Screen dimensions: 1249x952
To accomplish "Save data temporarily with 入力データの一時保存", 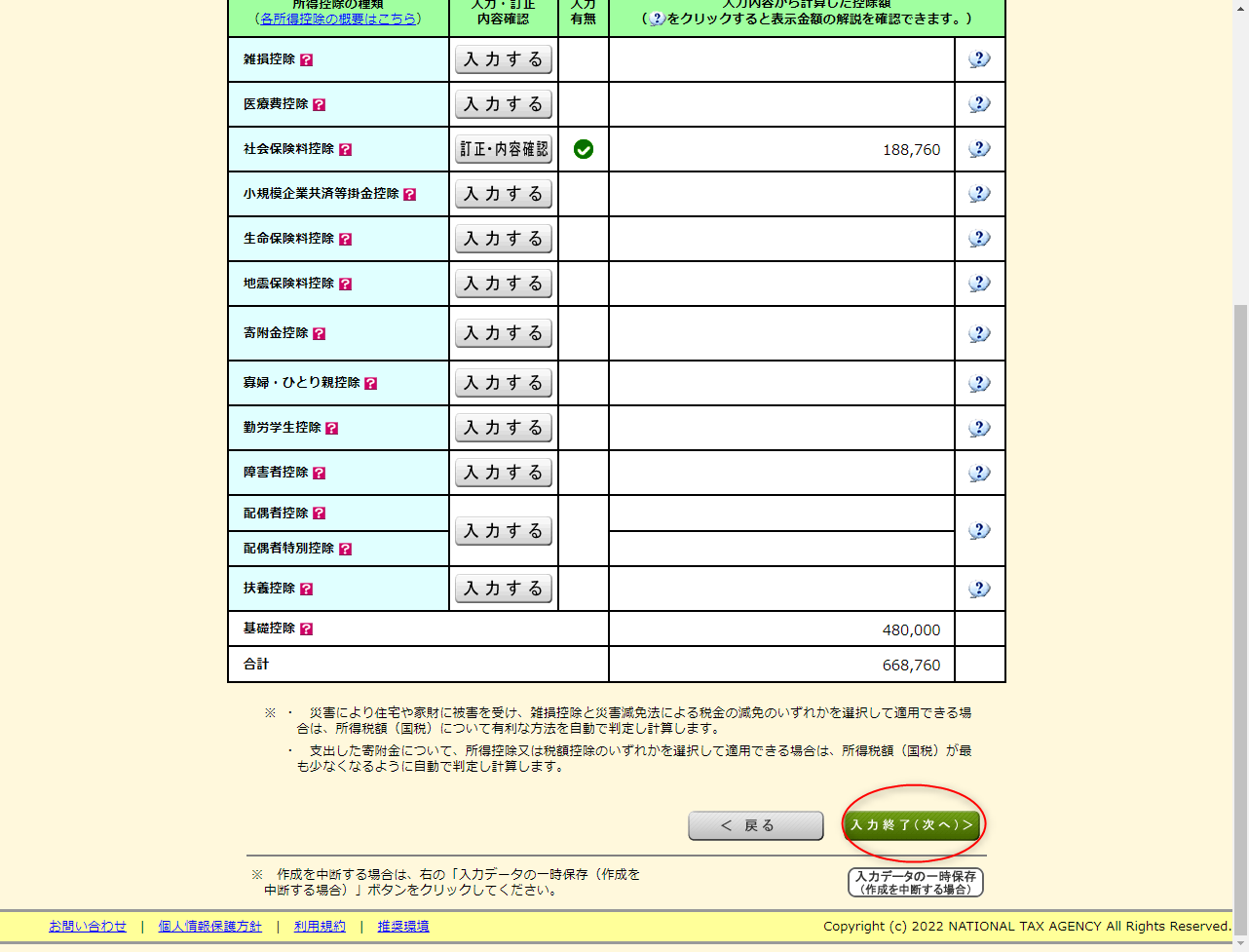I will coord(916,883).
